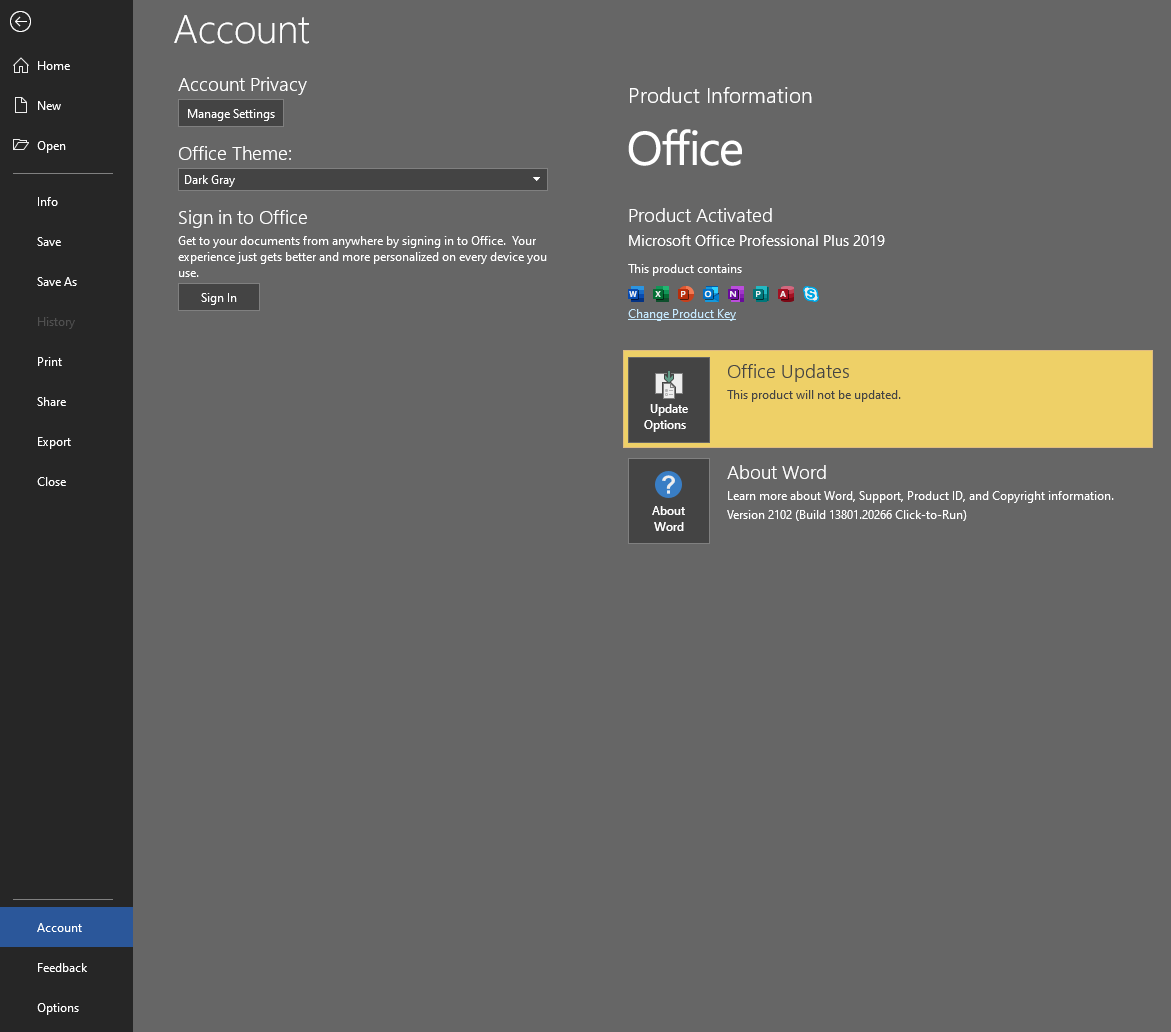1171x1032 pixels.
Task: Click 'This product will not be updated' text
Action: (814, 394)
